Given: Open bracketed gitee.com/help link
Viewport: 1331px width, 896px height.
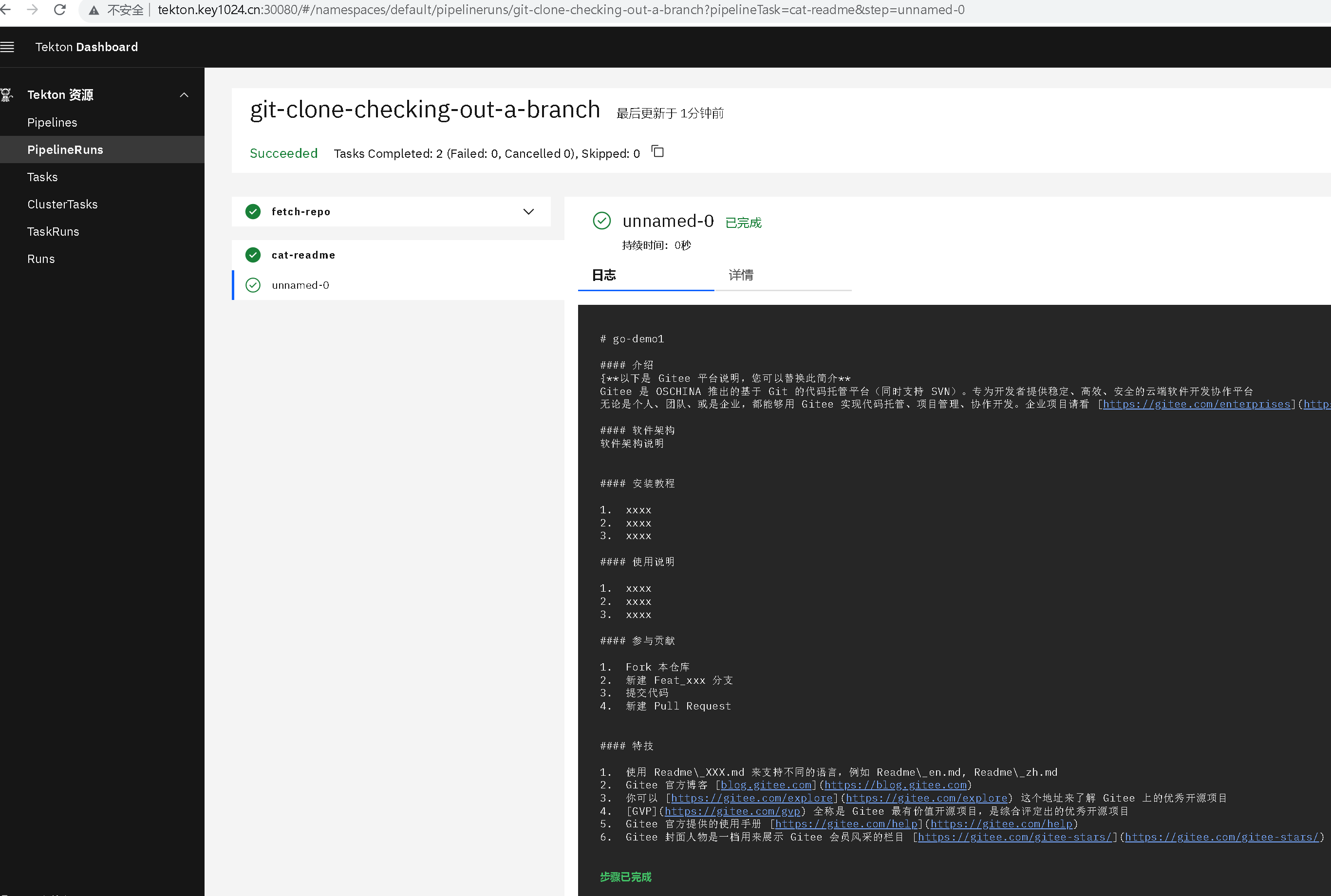Looking at the screenshot, I should tap(846, 824).
